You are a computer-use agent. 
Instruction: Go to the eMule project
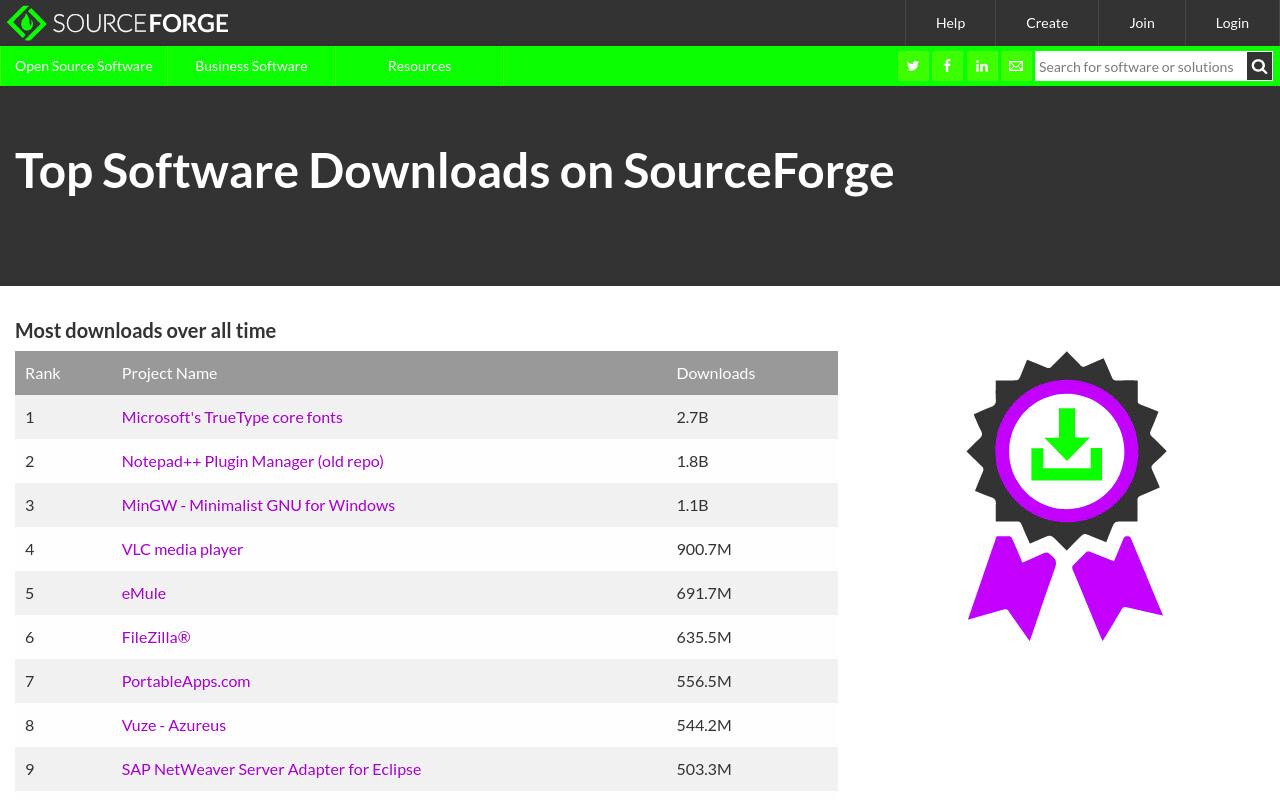pyautogui.click(x=144, y=593)
